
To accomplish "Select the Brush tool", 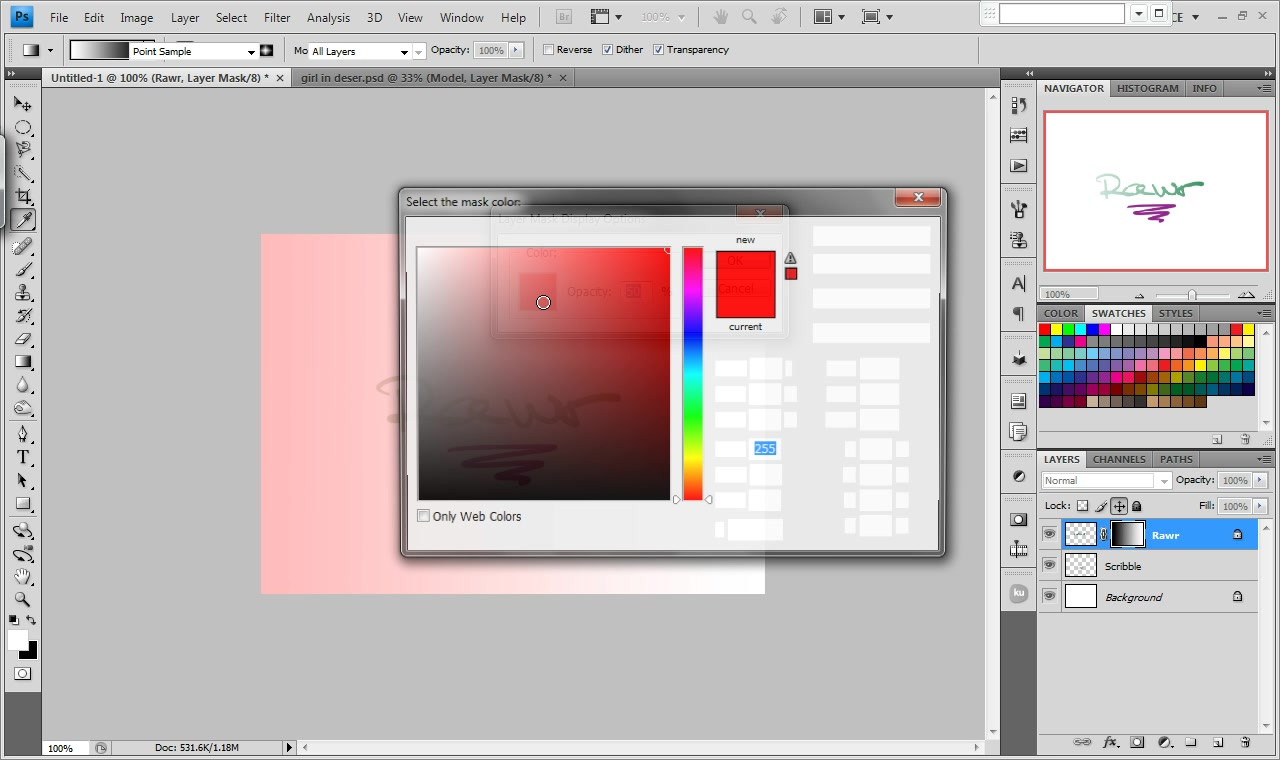I will [x=22, y=269].
